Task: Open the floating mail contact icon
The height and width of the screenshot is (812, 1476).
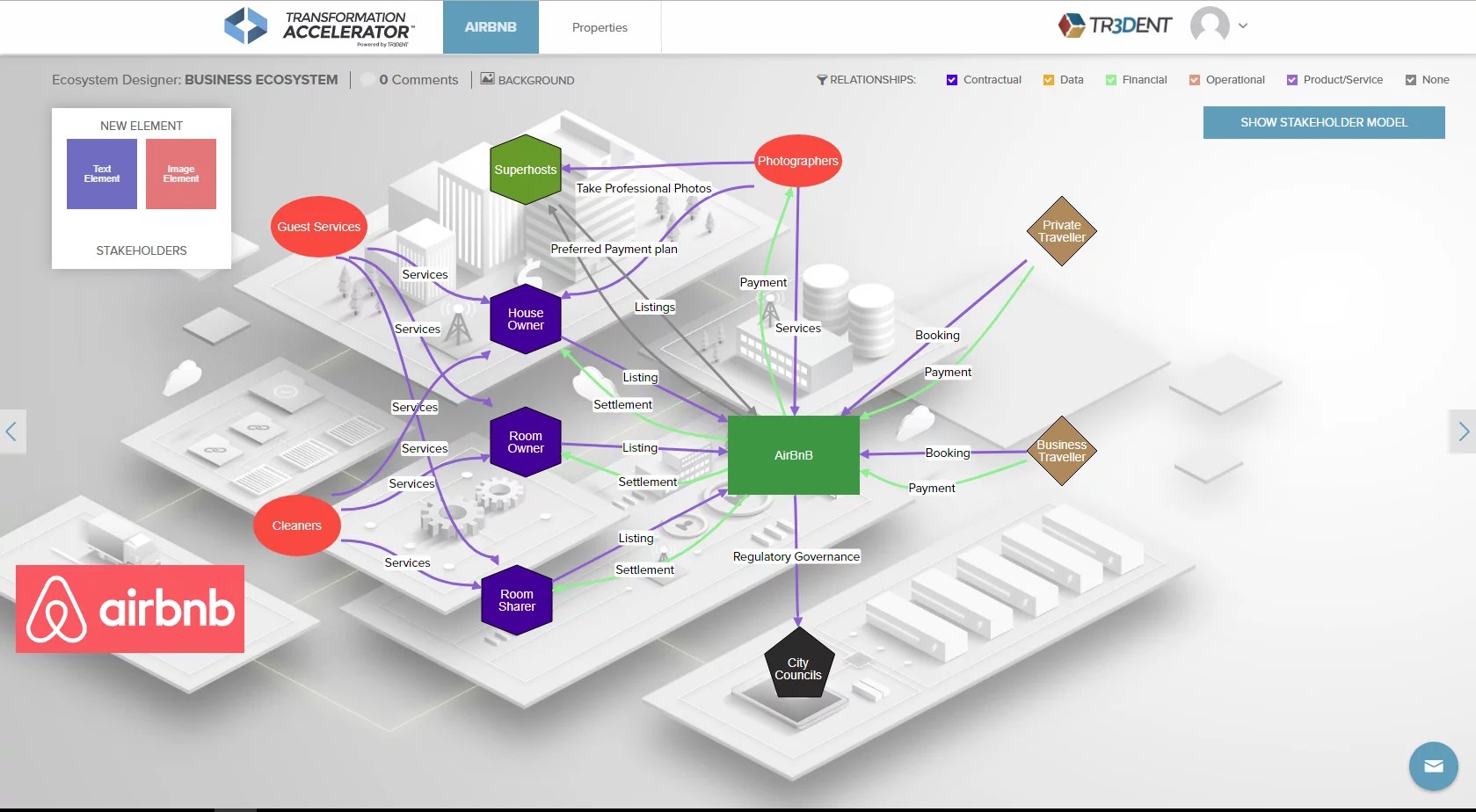Action: (x=1433, y=766)
